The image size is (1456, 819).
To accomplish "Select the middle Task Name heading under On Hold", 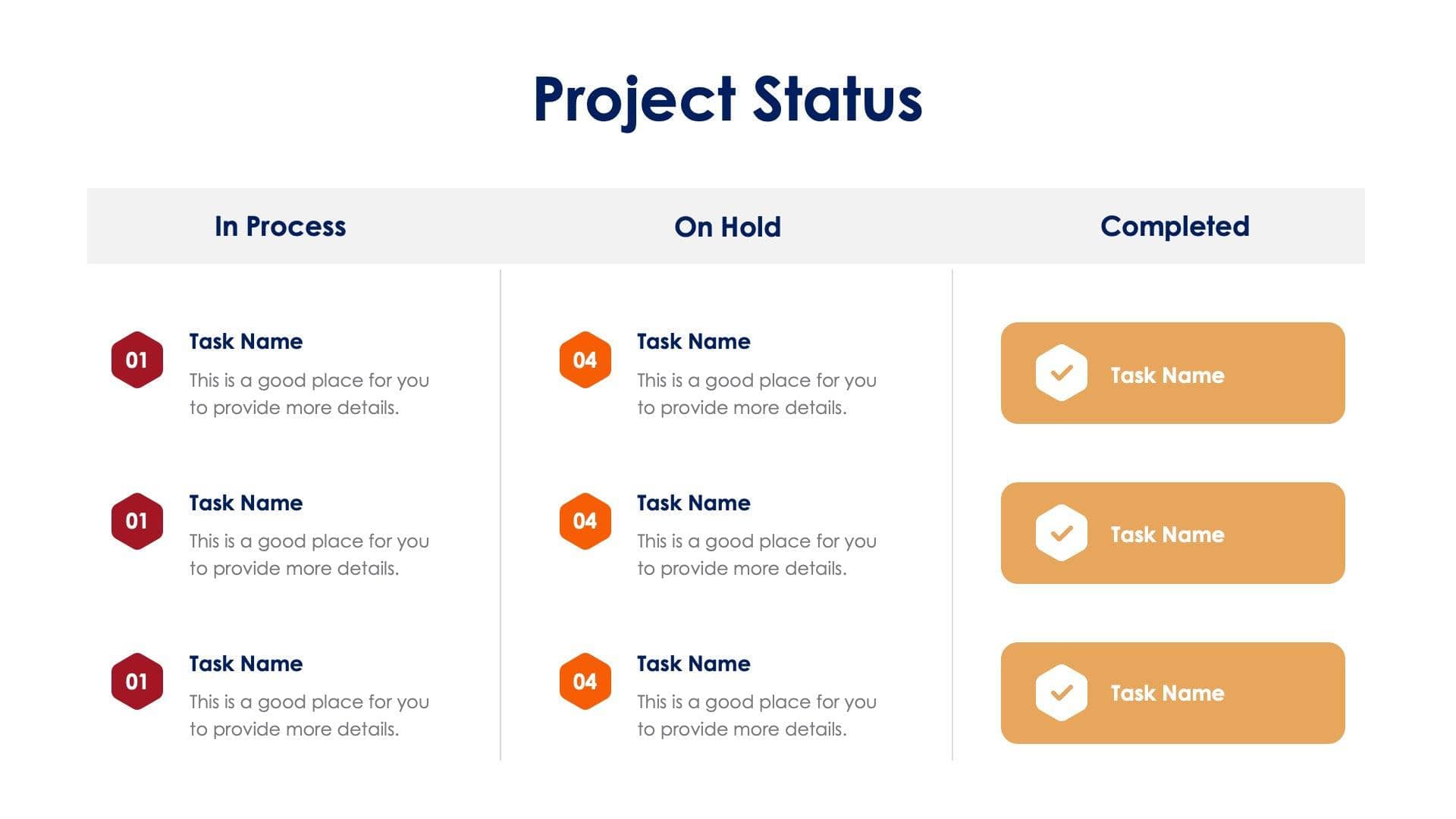I will coord(693,503).
